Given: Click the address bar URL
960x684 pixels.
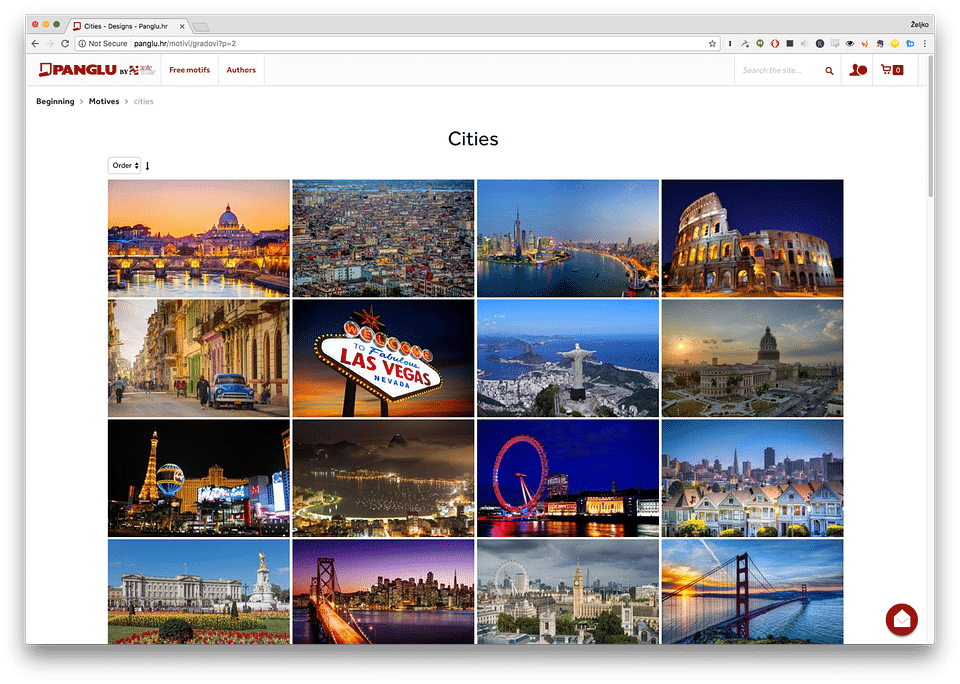Looking at the screenshot, I should click(185, 43).
